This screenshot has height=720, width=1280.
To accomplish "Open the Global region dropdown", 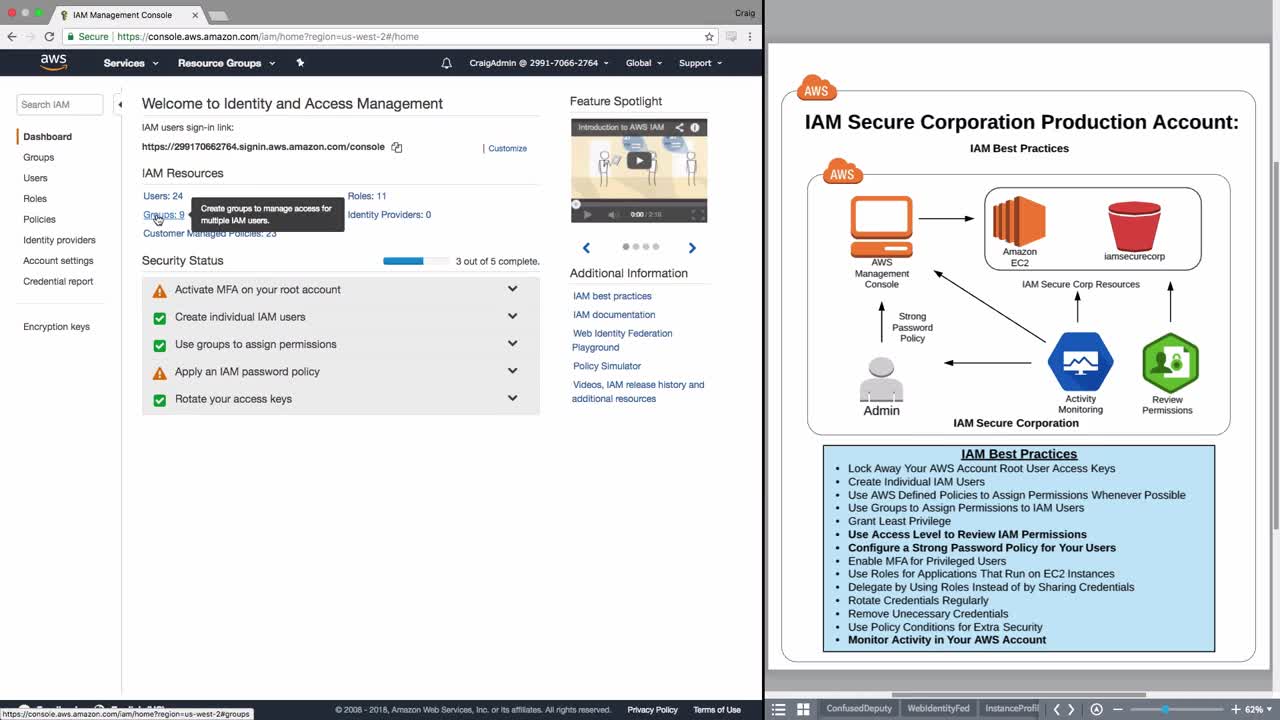I will 644,63.
